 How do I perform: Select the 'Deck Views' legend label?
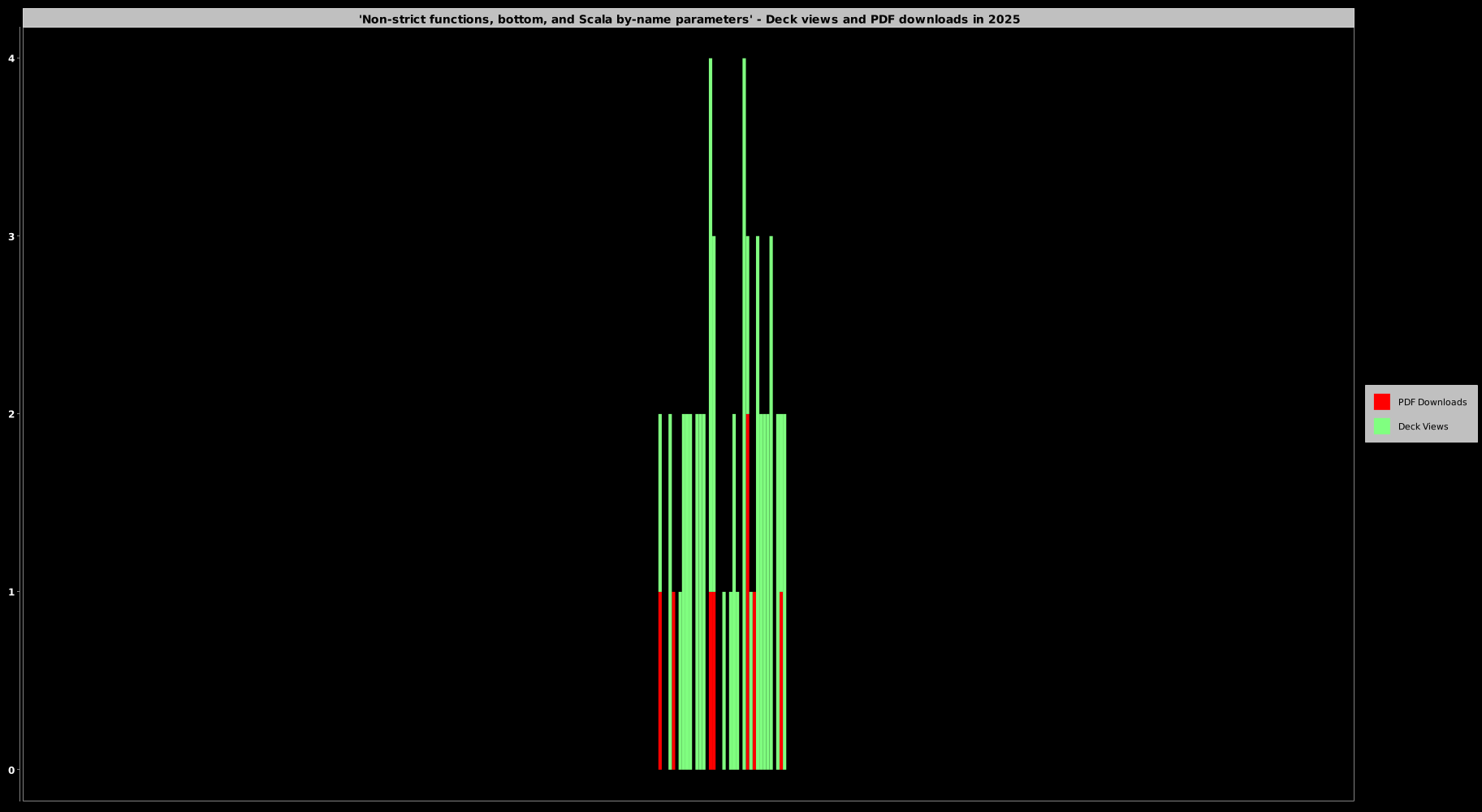coord(1423,426)
